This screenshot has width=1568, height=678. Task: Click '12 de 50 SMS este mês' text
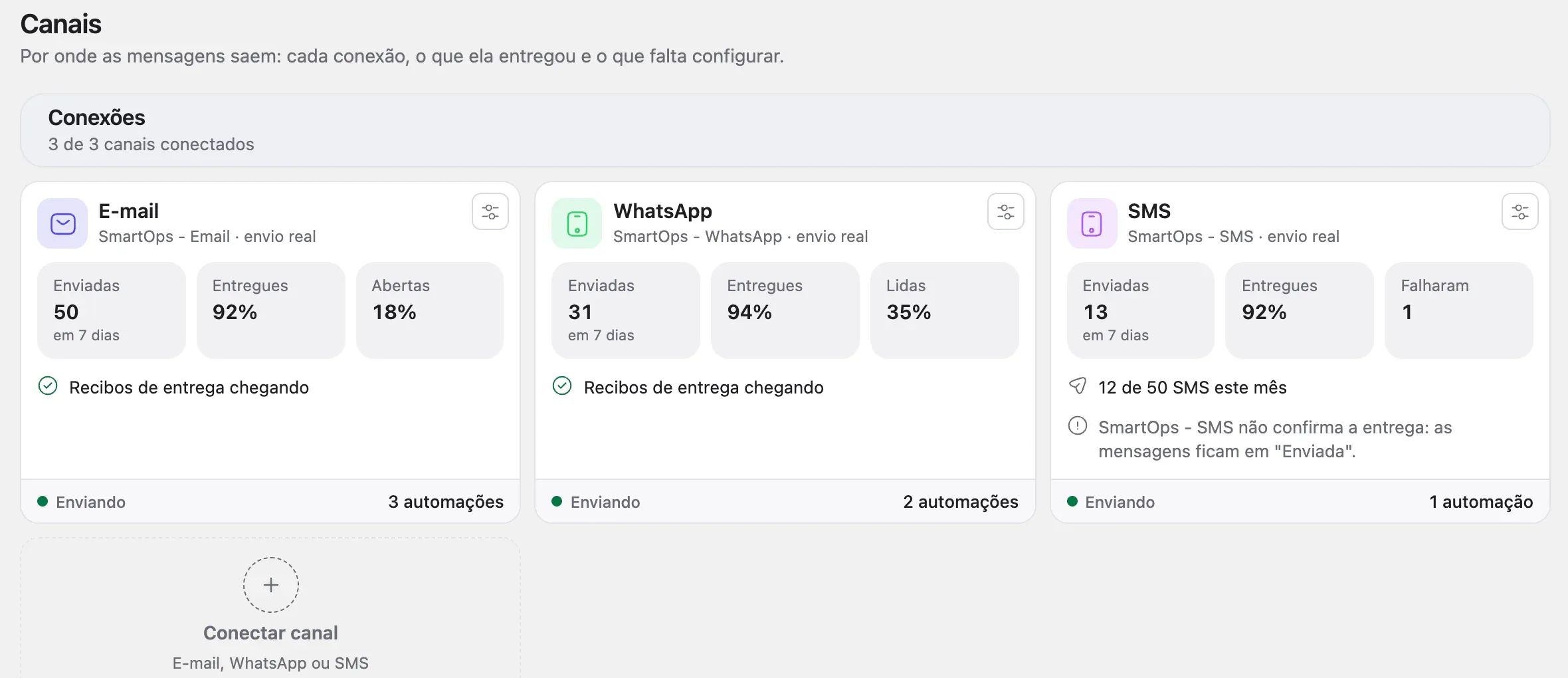click(1193, 388)
